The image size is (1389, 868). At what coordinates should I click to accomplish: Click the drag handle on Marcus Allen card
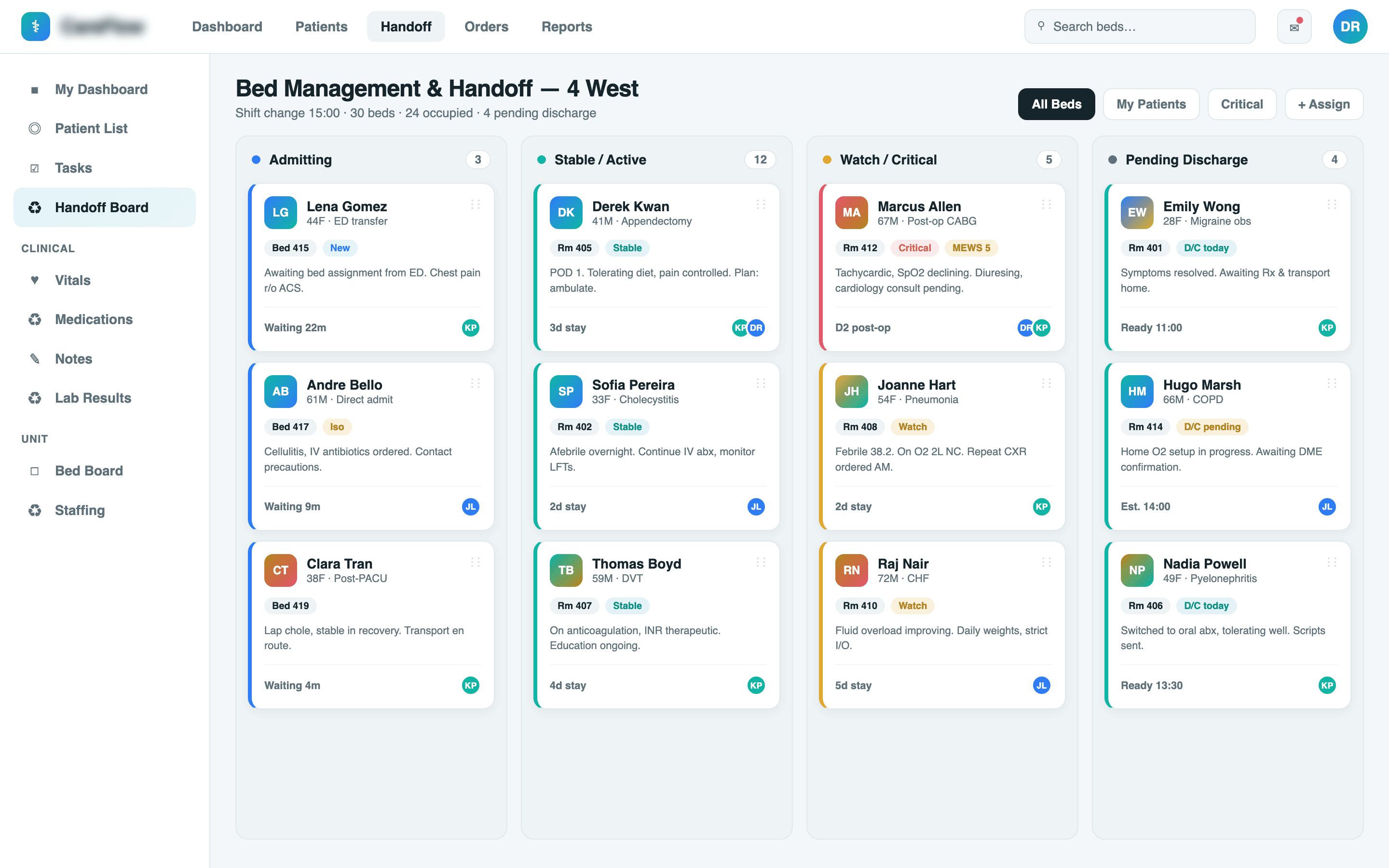[1047, 204]
